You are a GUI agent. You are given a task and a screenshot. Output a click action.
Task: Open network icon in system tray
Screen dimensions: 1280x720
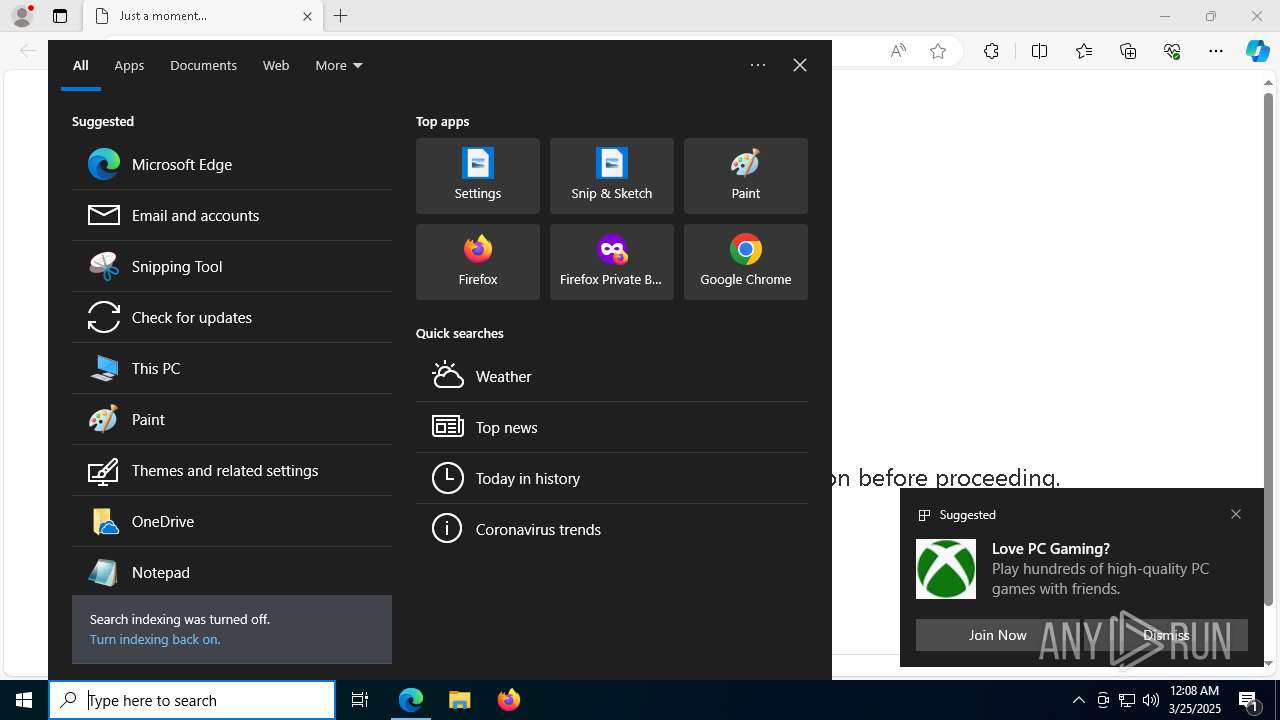(x=1127, y=700)
